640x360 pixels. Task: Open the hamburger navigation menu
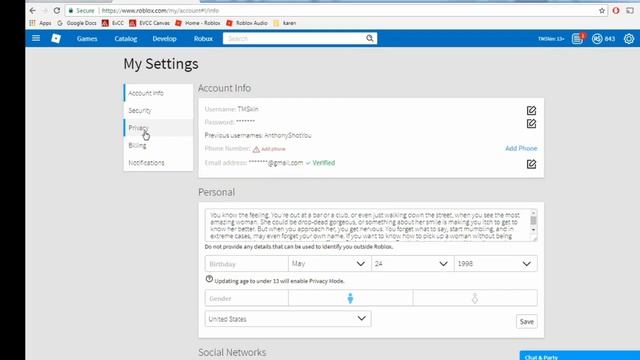point(36,38)
